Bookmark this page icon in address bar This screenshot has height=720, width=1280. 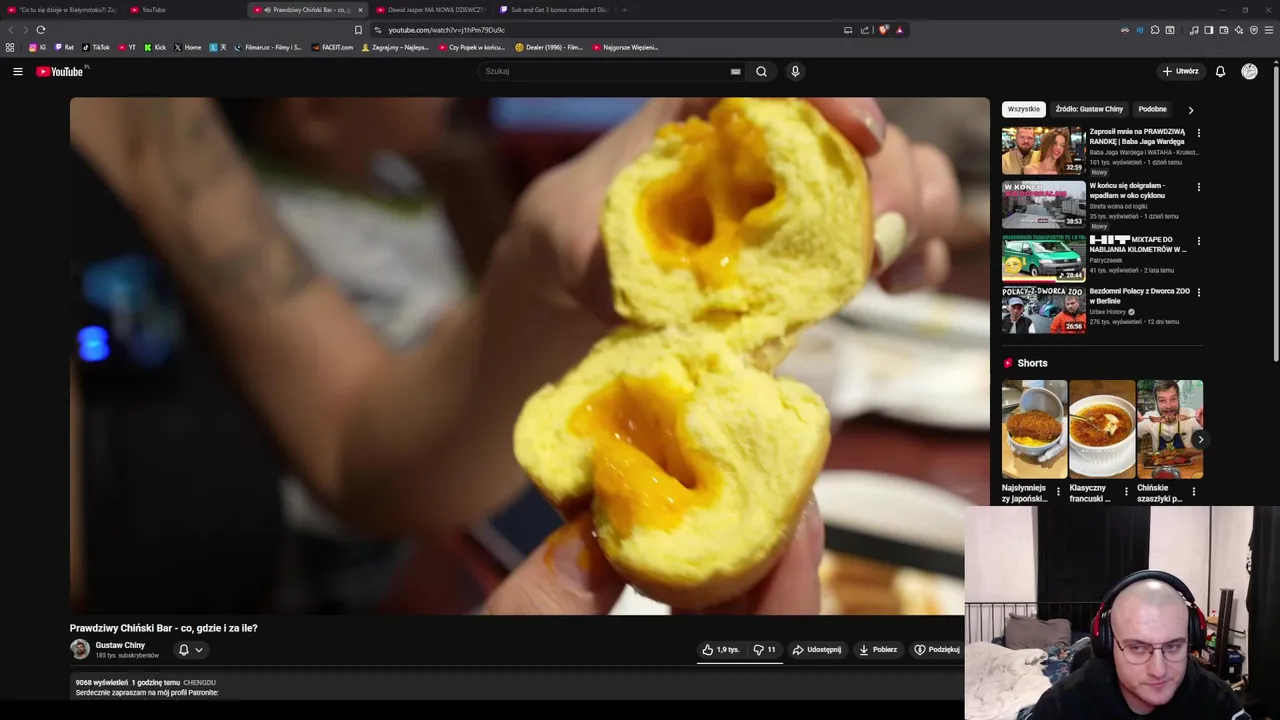[x=358, y=30]
